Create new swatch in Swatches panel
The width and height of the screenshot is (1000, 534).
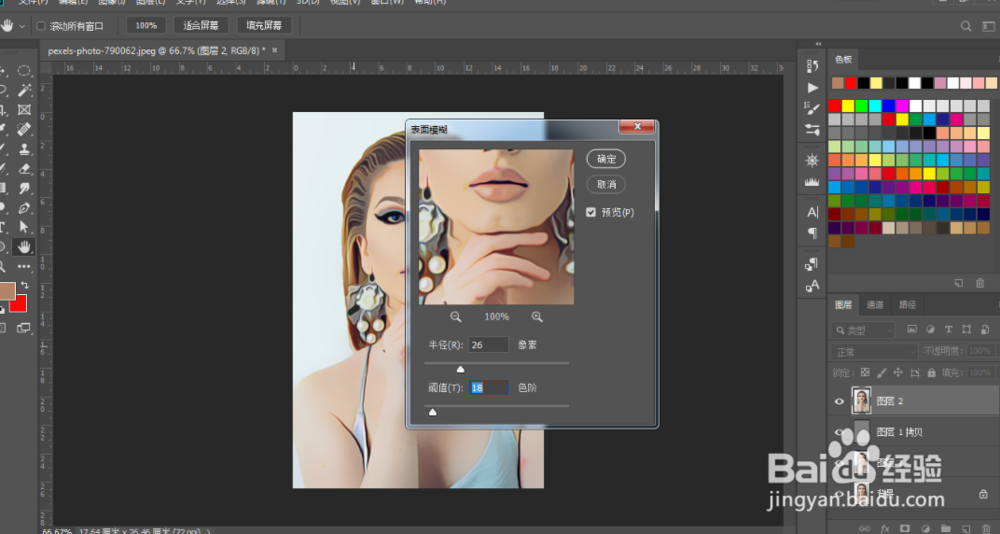click(x=959, y=283)
